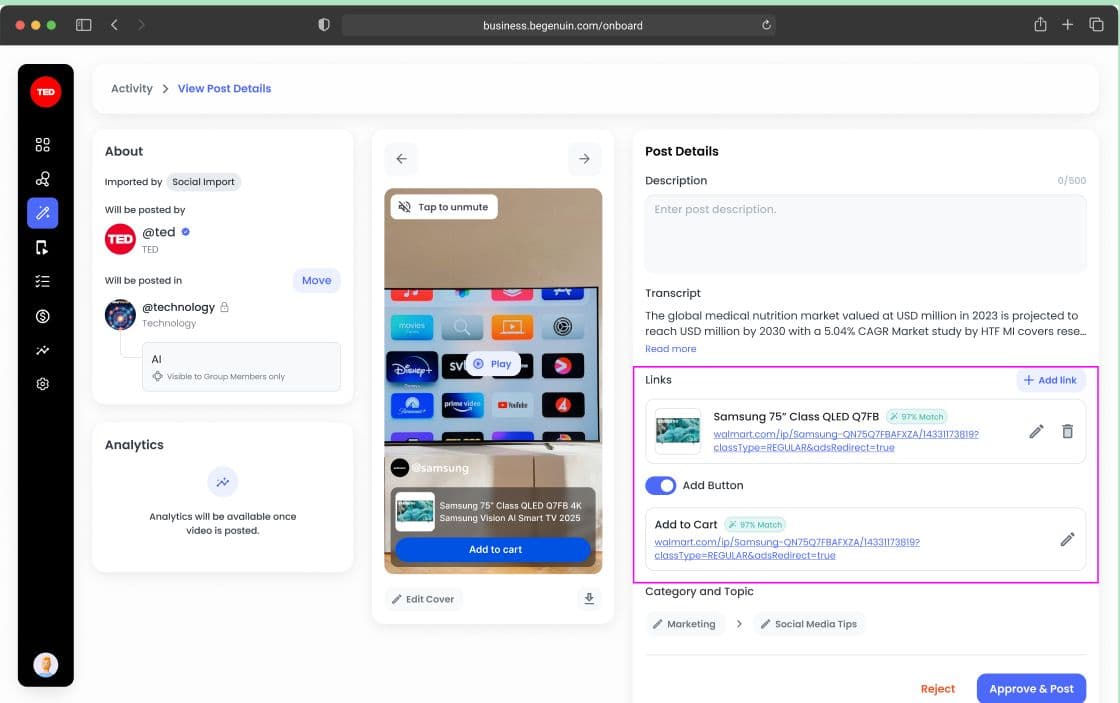Image resolution: width=1120 pixels, height=703 pixels.
Task: Open the checklist icon in sidebar
Action: (x=43, y=281)
